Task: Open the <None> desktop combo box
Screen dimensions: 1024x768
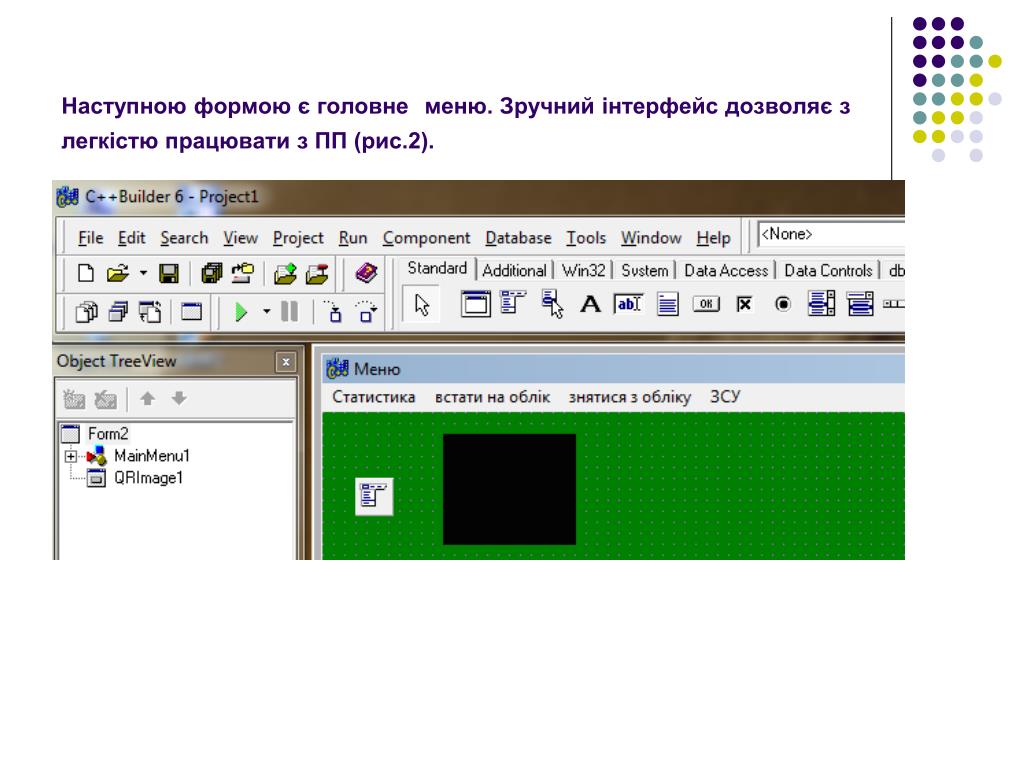Action: tap(831, 234)
